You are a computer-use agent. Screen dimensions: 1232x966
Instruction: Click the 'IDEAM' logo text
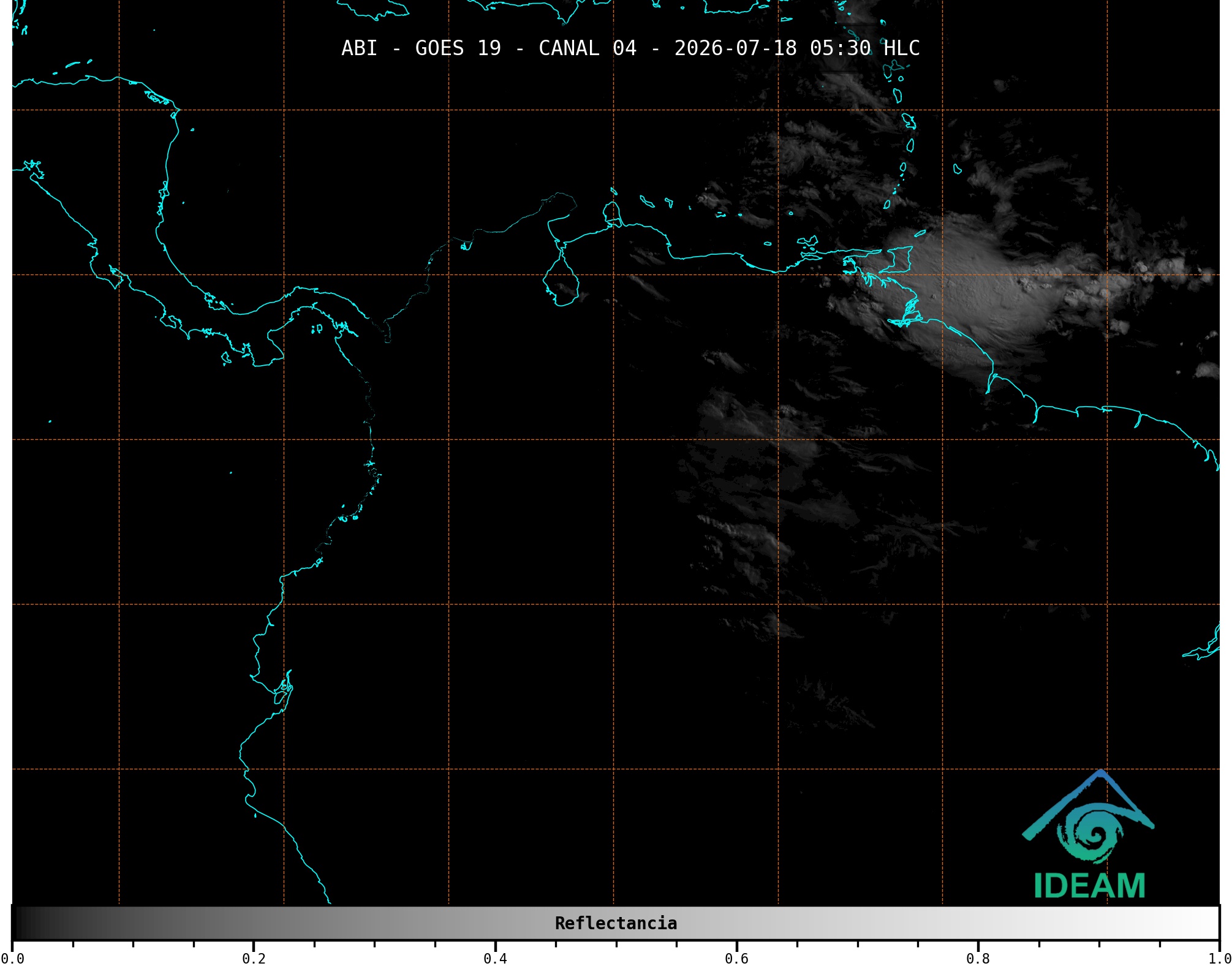coord(1090,886)
